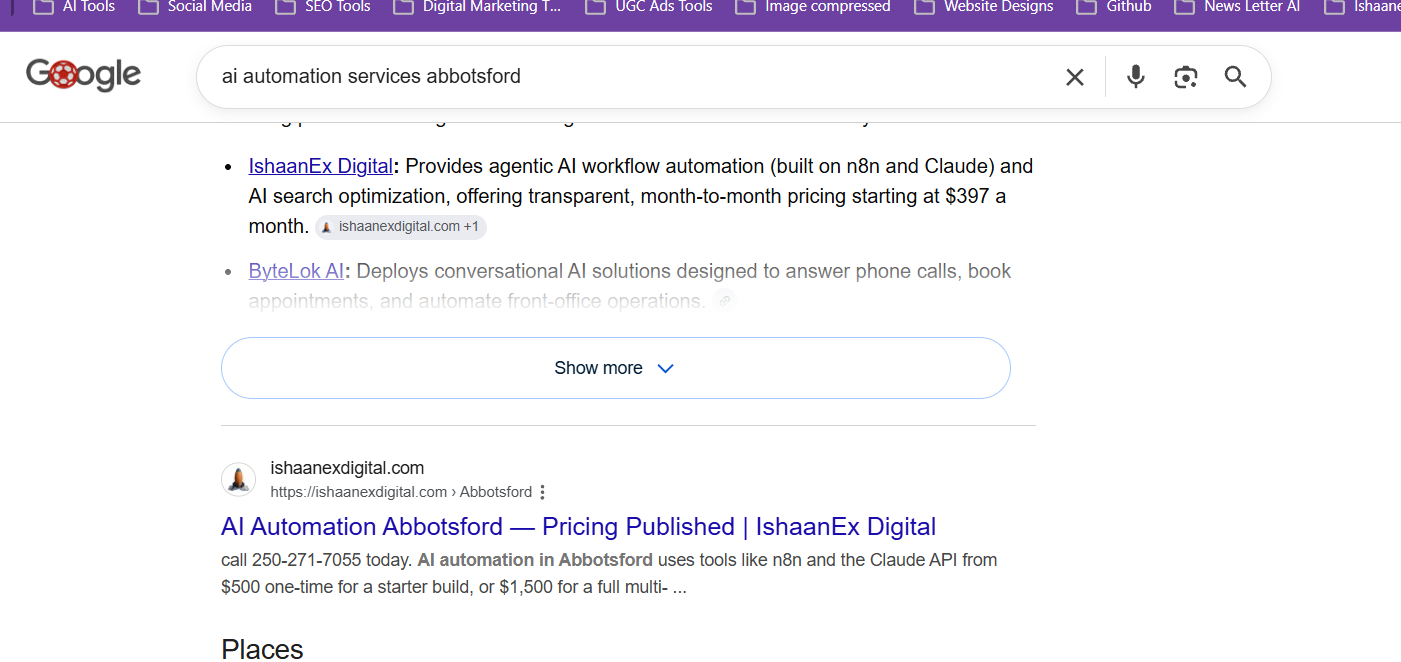Click the ishaanexdigital.com site favicon
The width and height of the screenshot is (1401, 662).
coord(238,480)
